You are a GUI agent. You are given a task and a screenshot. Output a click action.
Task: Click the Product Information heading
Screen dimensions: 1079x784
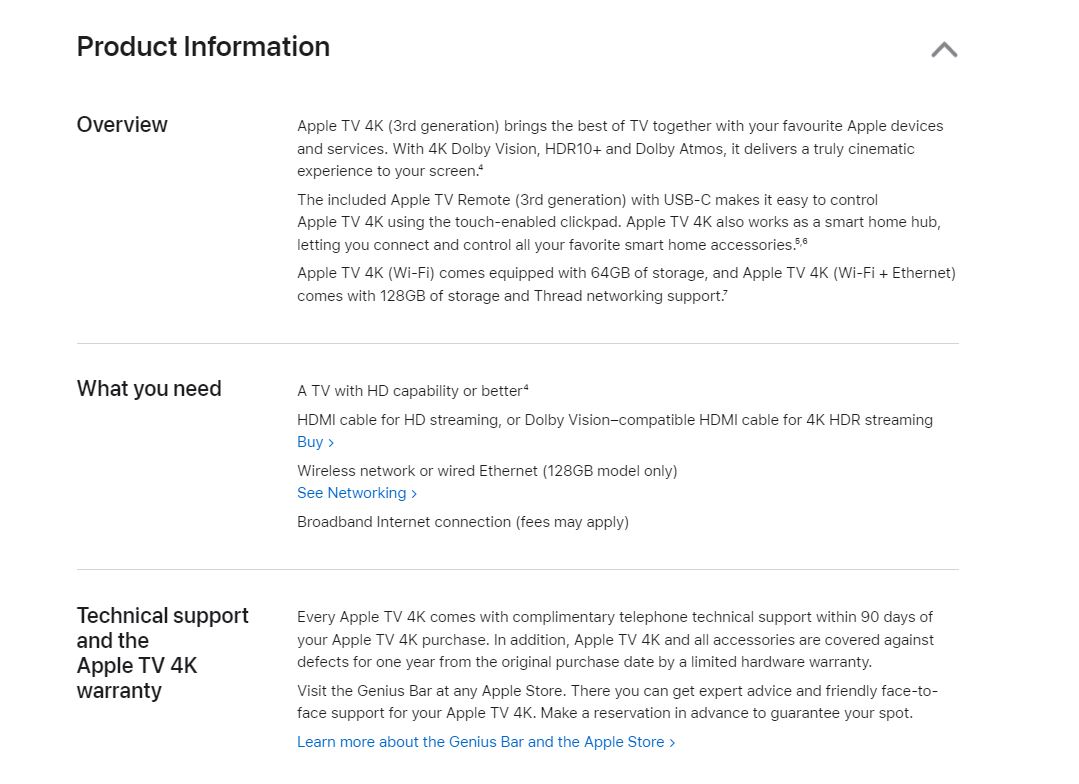point(203,47)
